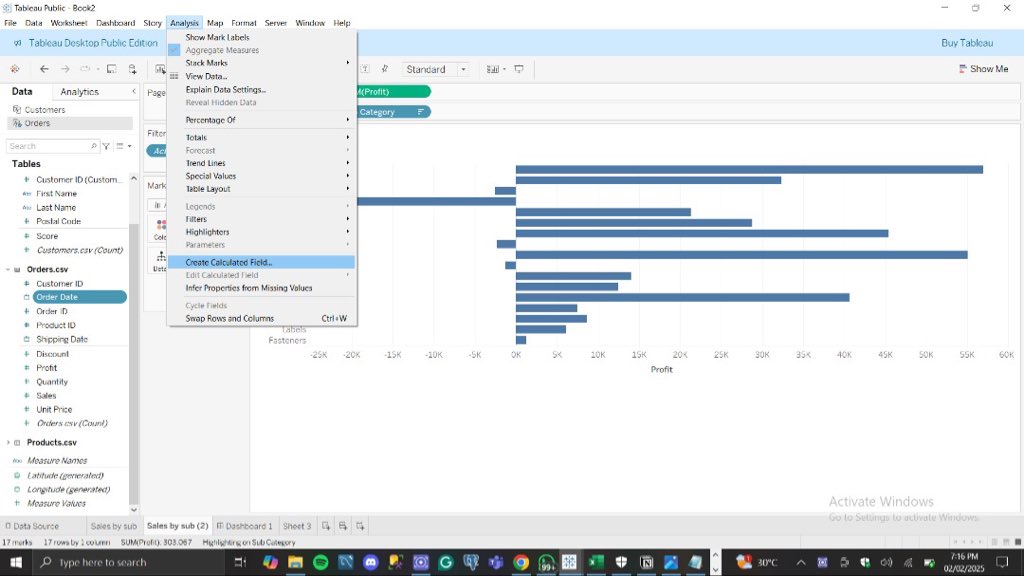Open Google Chrome from the taskbar
Screen dimensions: 1024x576
pyautogui.click(x=520, y=562)
